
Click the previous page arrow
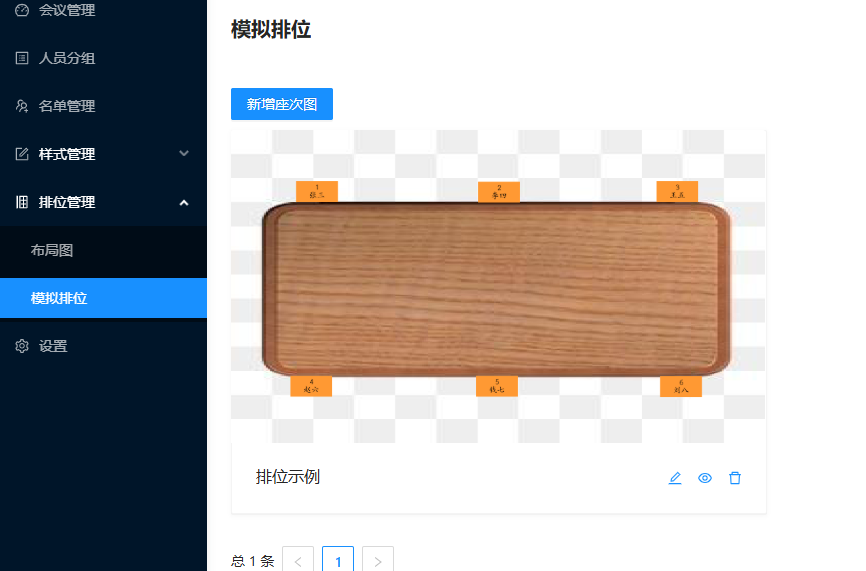298,561
